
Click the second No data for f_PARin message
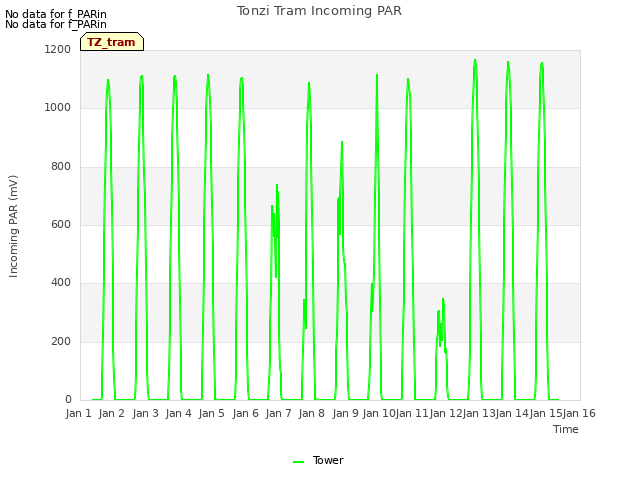click(x=56, y=24)
